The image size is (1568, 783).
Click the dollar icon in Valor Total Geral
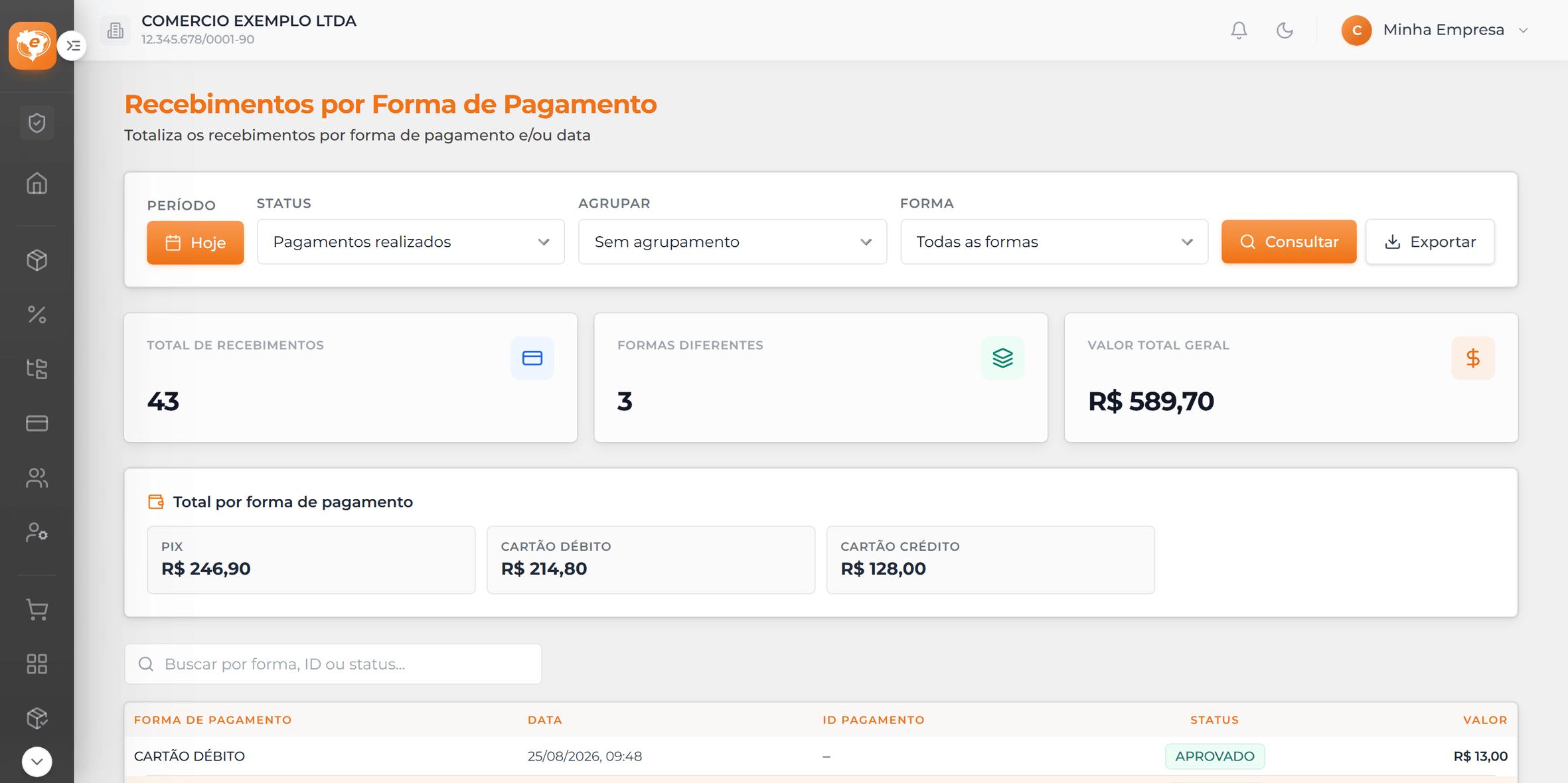[1473, 358]
